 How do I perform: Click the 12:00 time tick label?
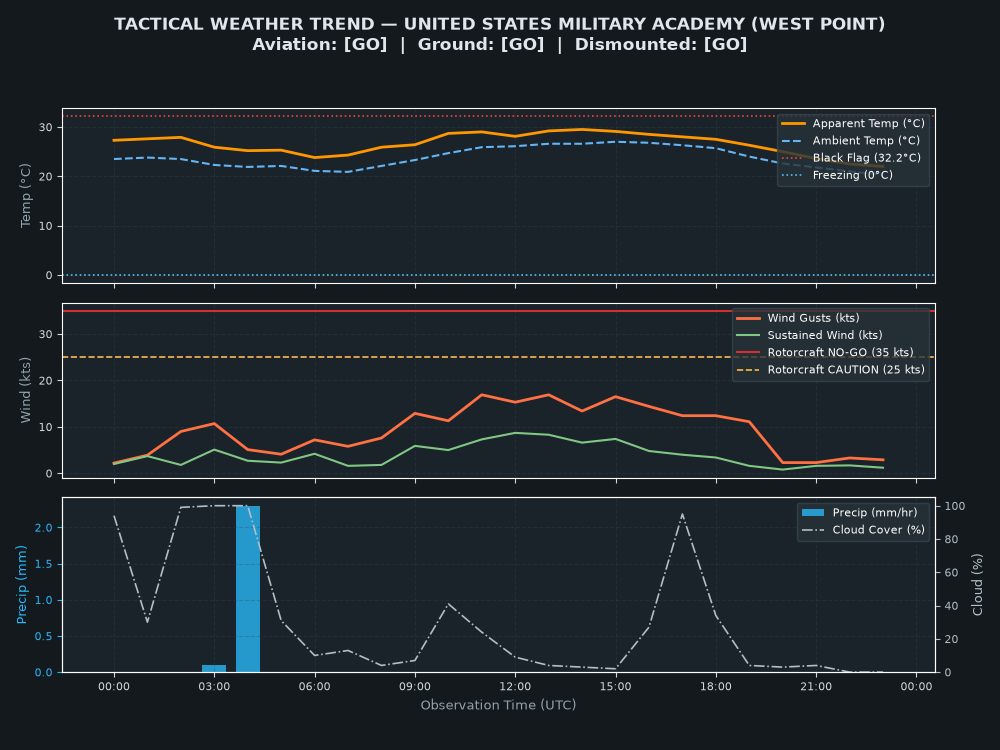pos(515,686)
